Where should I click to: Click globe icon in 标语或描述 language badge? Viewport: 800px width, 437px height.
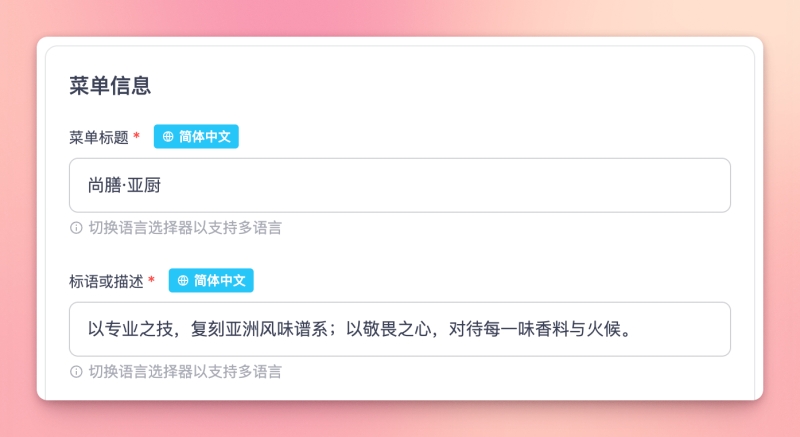tap(183, 281)
